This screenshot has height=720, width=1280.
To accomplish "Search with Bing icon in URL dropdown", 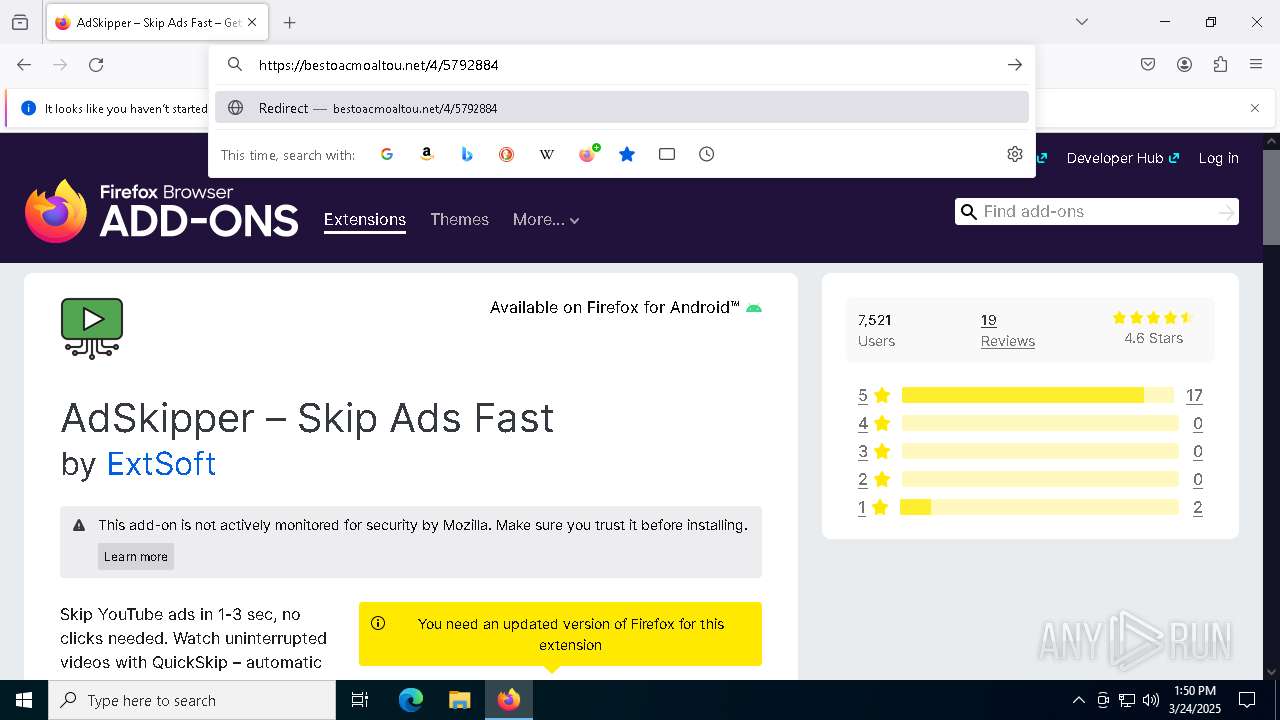I will click(467, 154).
